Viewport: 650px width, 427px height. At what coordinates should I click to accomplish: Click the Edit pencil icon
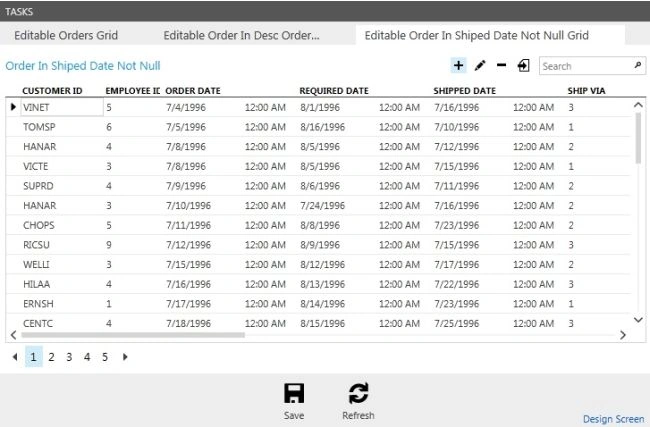pos(480,66)
